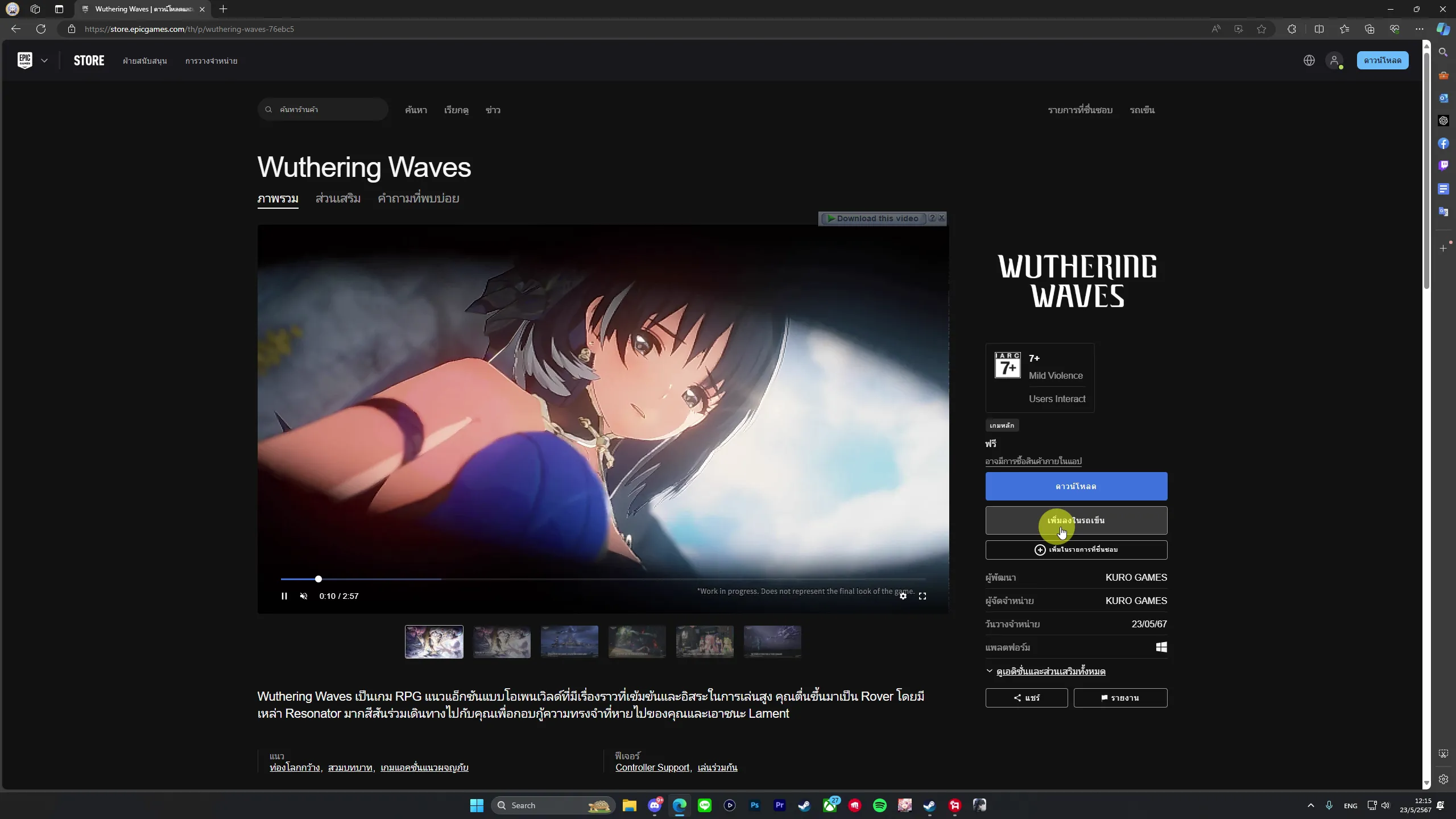Expand the Epic Games logo dropdown chevron
The width and height of the screenshot is (1456, 819).
[44, 60]
